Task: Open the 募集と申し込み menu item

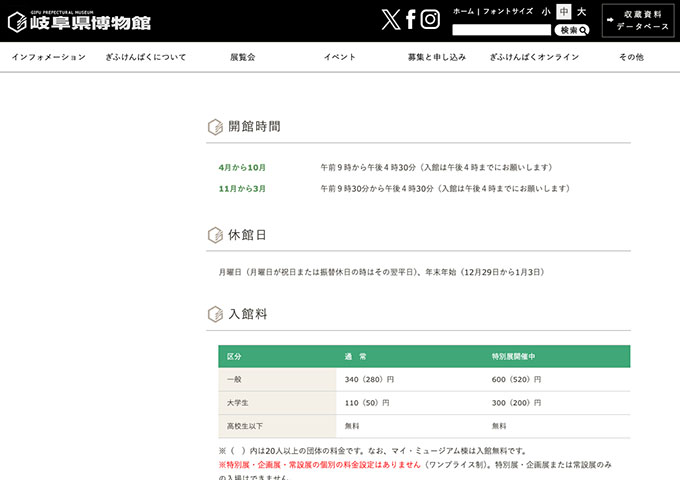Action: tap(437, 57)
